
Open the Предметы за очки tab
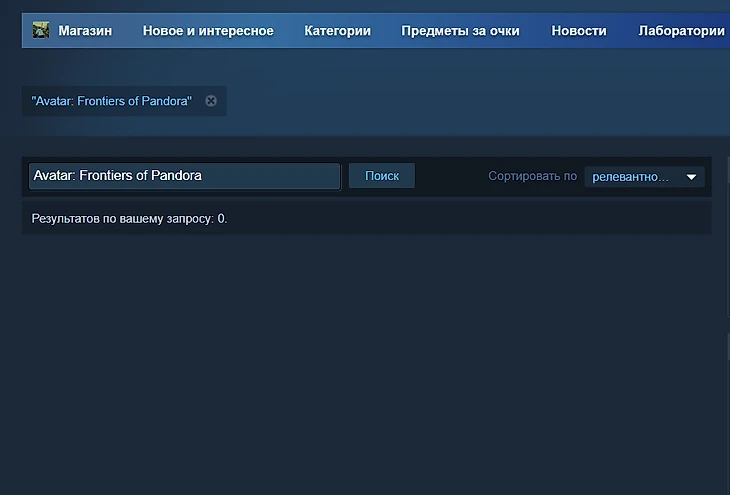point(460,31)
